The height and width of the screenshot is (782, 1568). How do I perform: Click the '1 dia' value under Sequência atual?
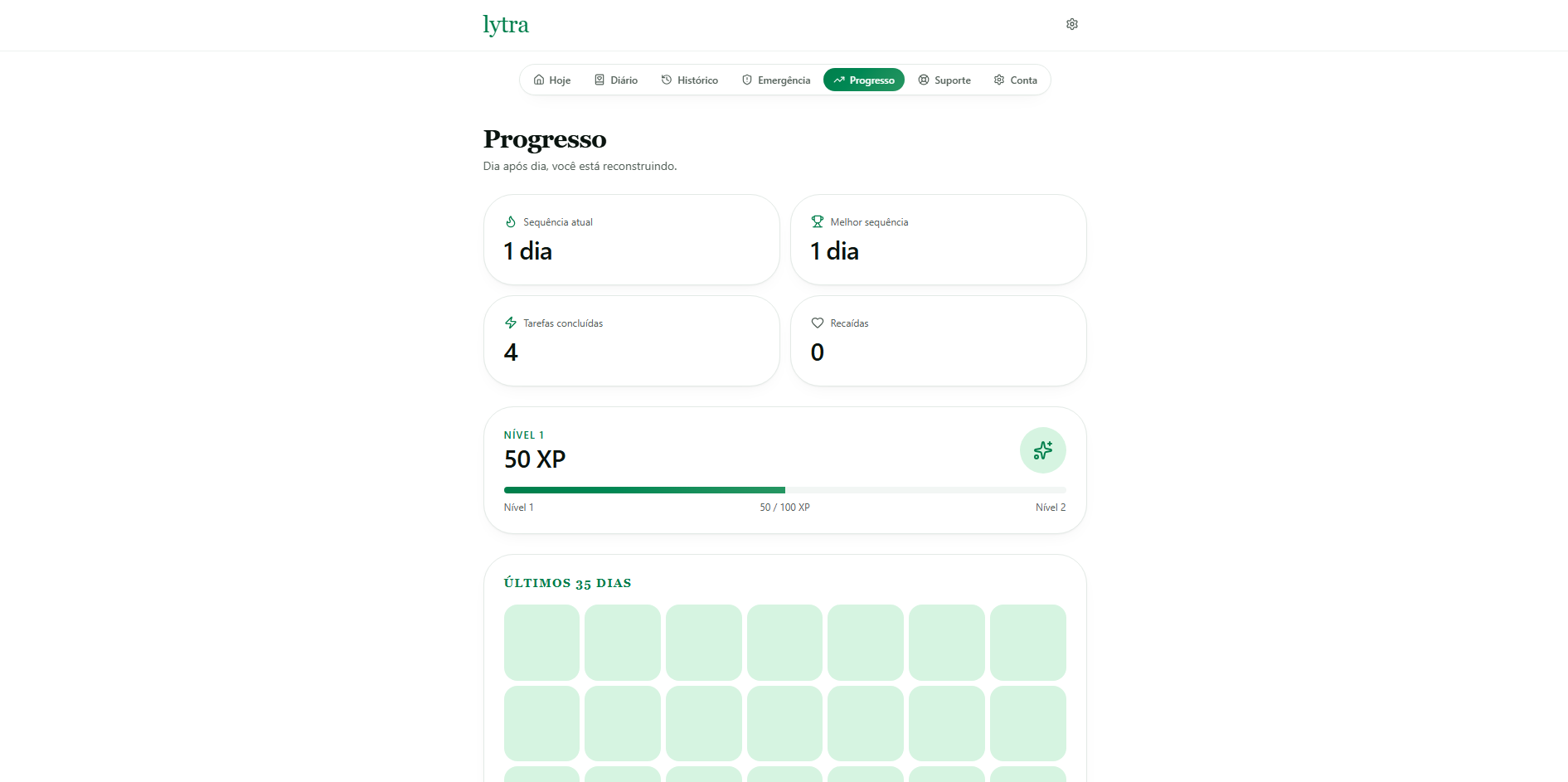(528, 251)
